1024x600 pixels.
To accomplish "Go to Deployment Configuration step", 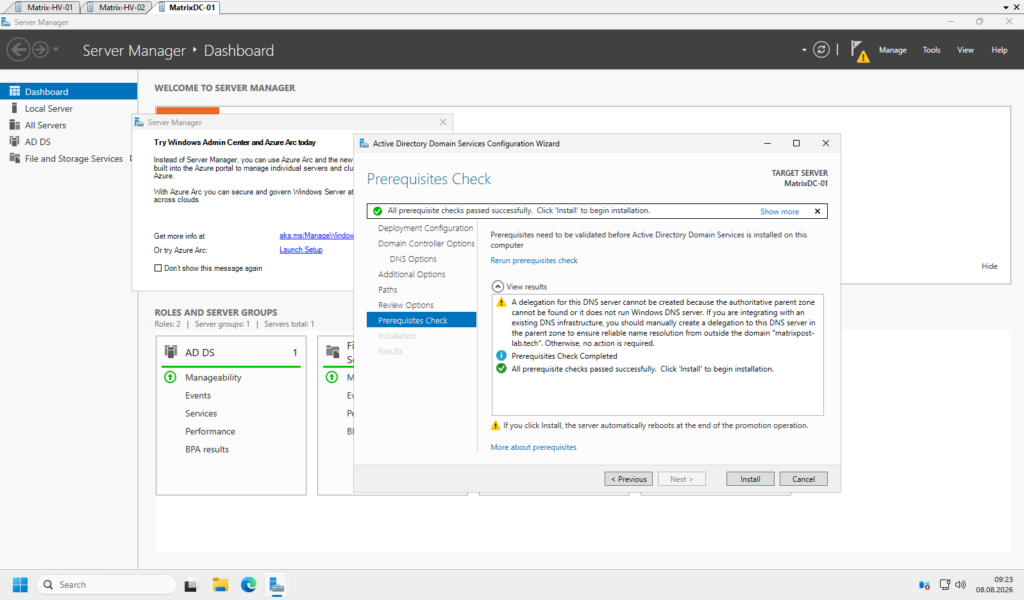I will click(425, 228).
